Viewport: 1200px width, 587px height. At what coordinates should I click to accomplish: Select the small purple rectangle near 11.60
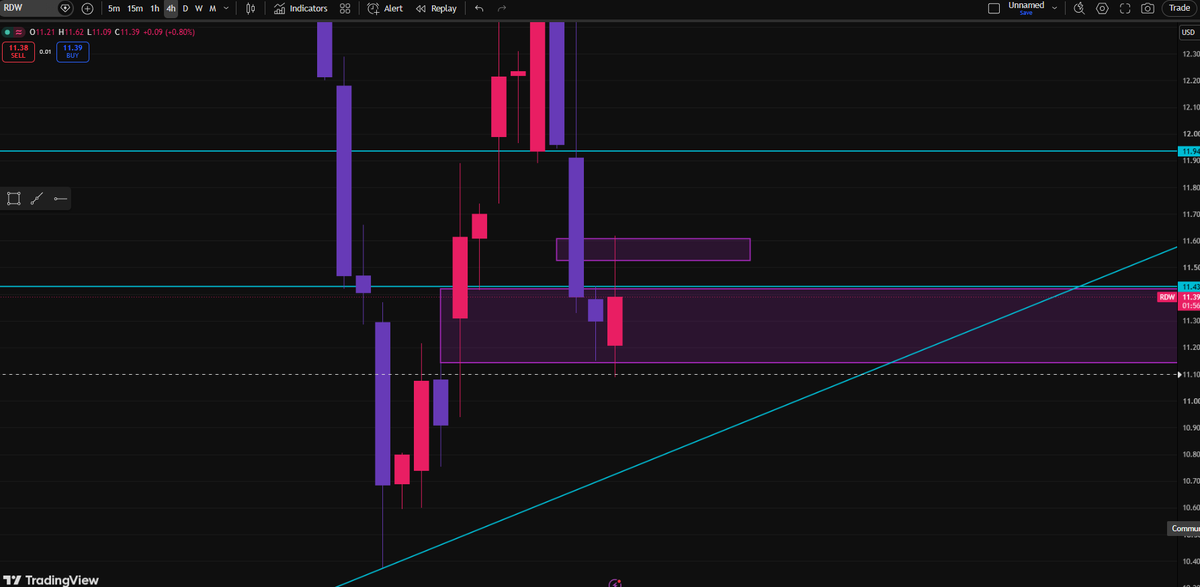pos(653,249)
